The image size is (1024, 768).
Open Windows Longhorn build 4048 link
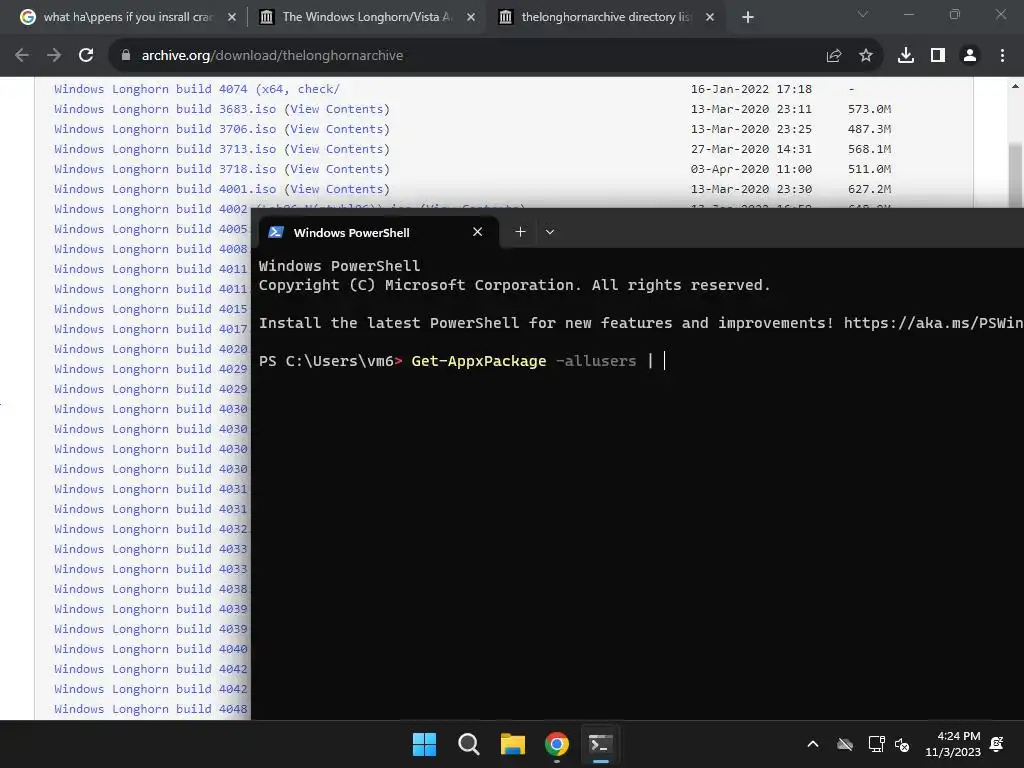click(x=151, y=709)
